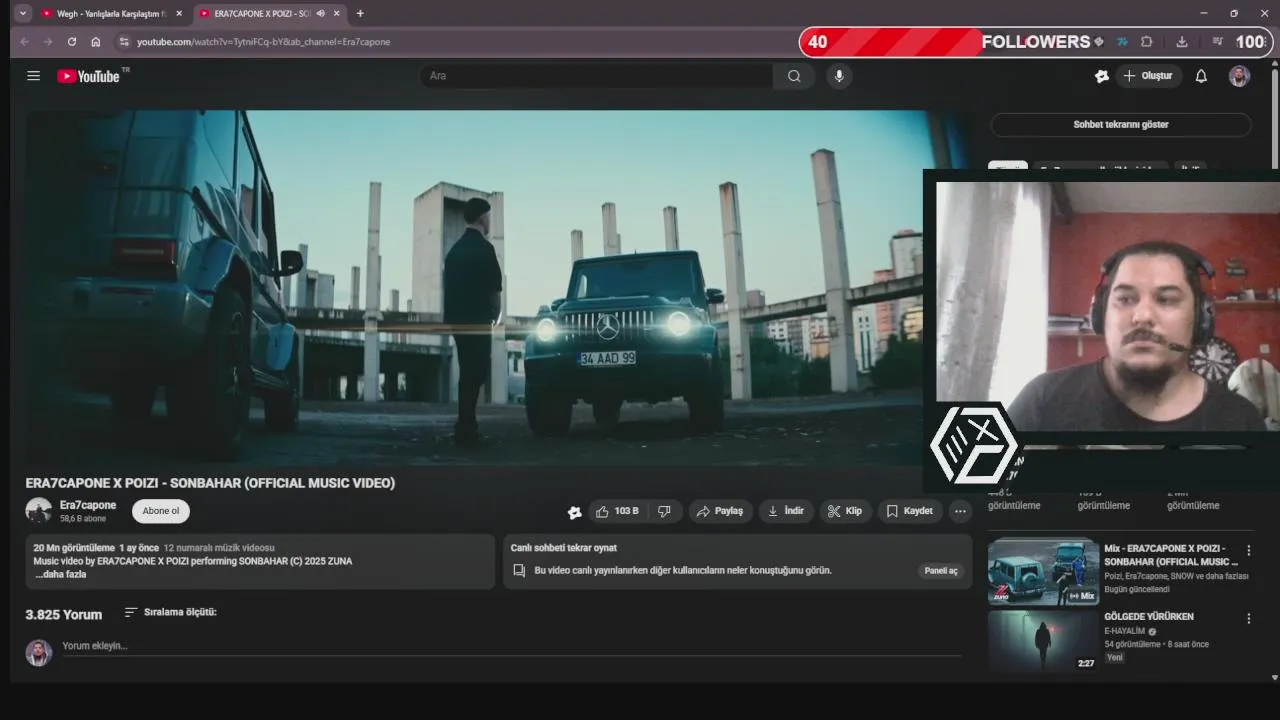Show chat replay via Sohbet tekrarını göster
Screen dimensions: 1280x720
(1121, 125)
